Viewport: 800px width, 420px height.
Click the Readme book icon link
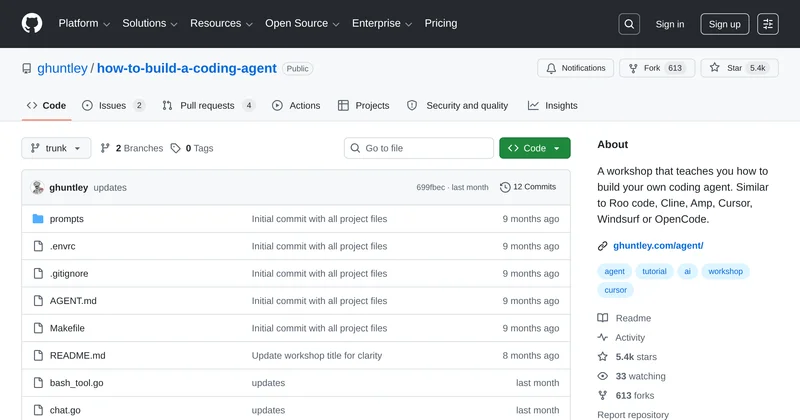tap(603, 318)
